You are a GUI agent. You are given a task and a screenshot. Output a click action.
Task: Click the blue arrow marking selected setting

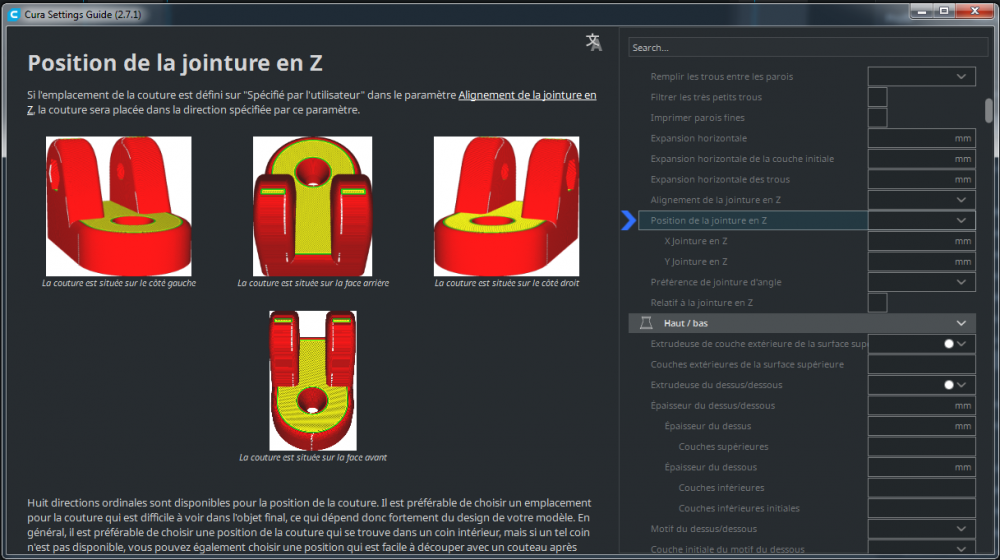click(629, 220)
